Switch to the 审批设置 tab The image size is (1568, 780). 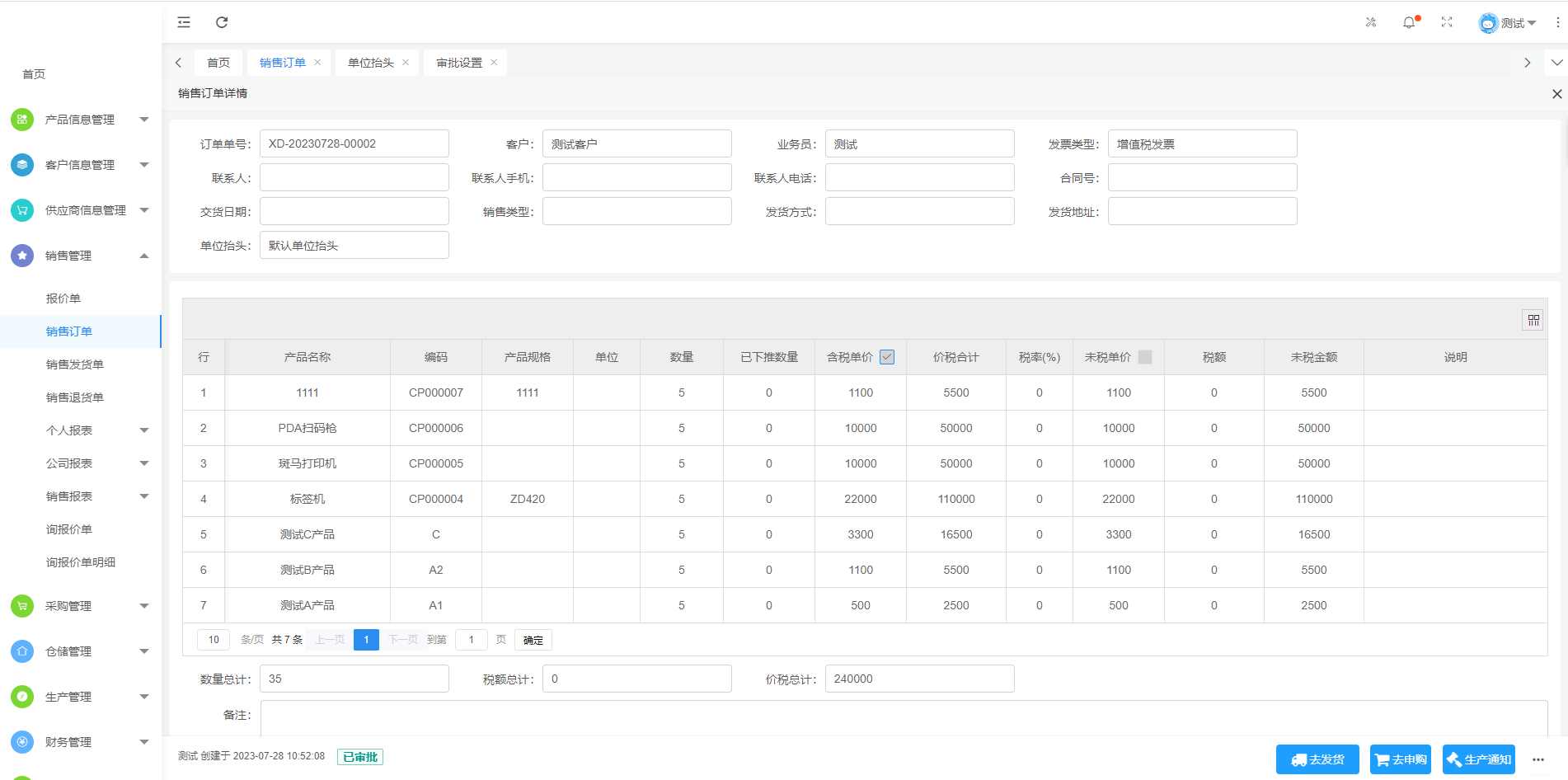click(x=459, y=63)
